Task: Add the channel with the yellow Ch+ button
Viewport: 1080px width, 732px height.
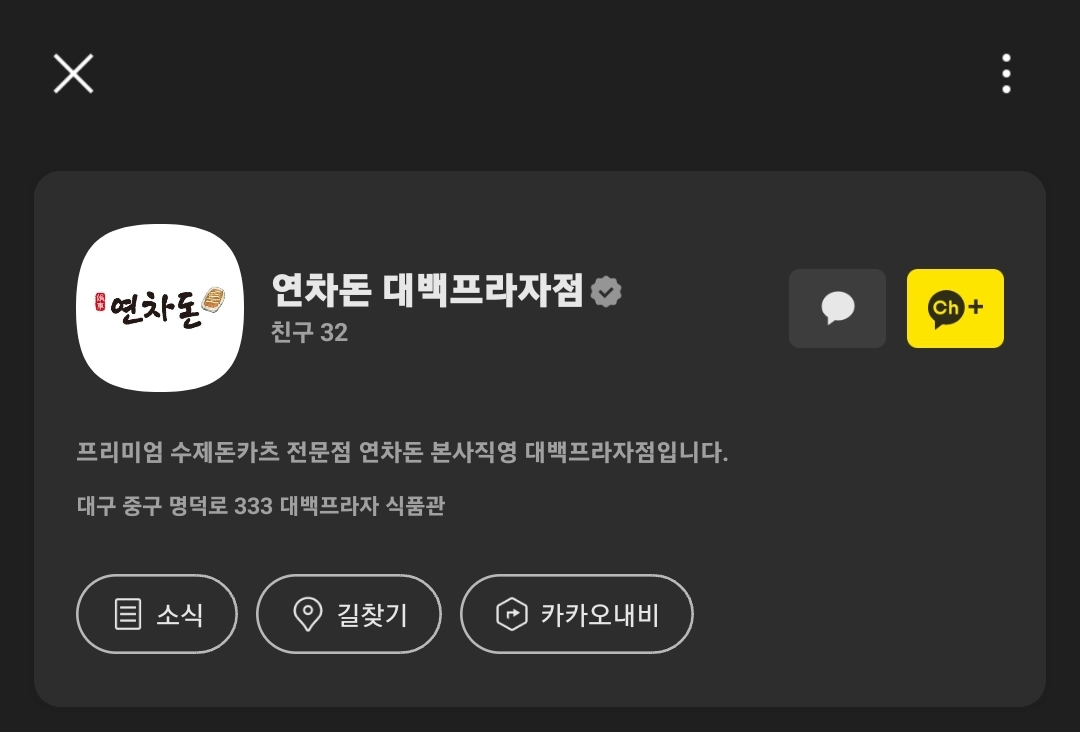Action: (x=955, y=309)
